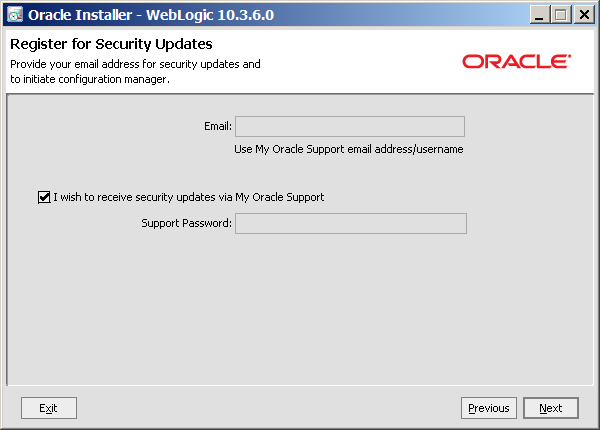Click the 'Email:' label
The height and width of the screenshot is (430, 600).
tap(218, 126)
